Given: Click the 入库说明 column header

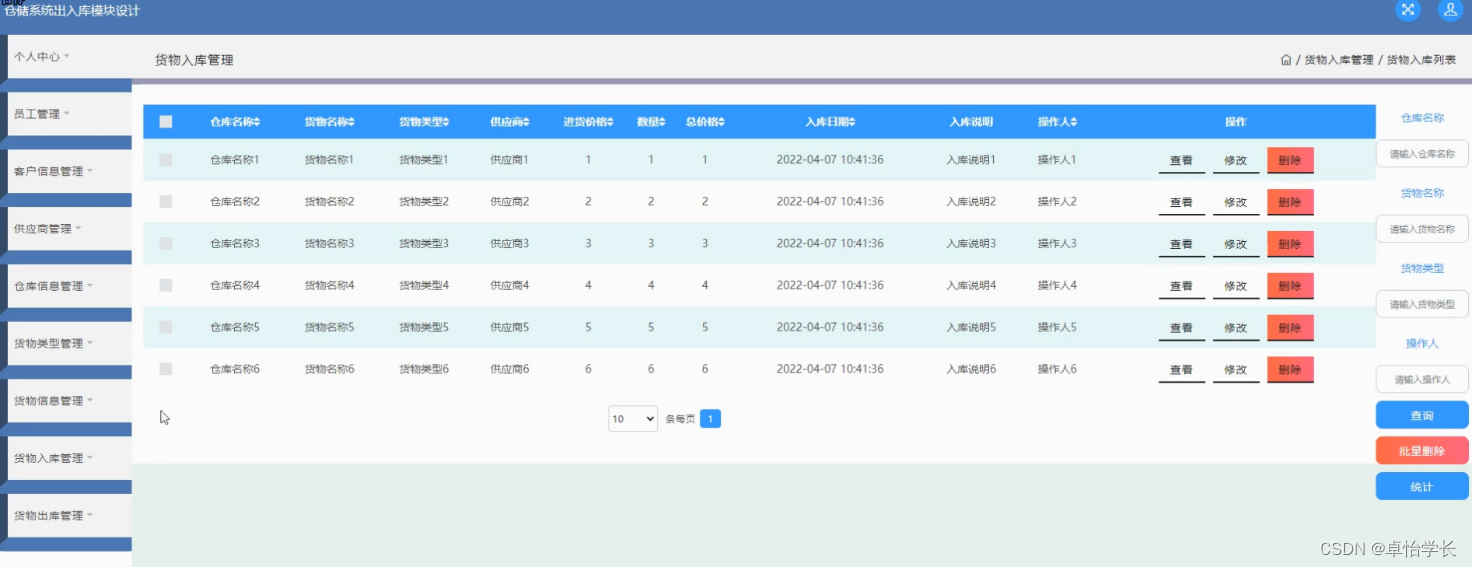Looking at the screenshot, I should coord(971,122).
